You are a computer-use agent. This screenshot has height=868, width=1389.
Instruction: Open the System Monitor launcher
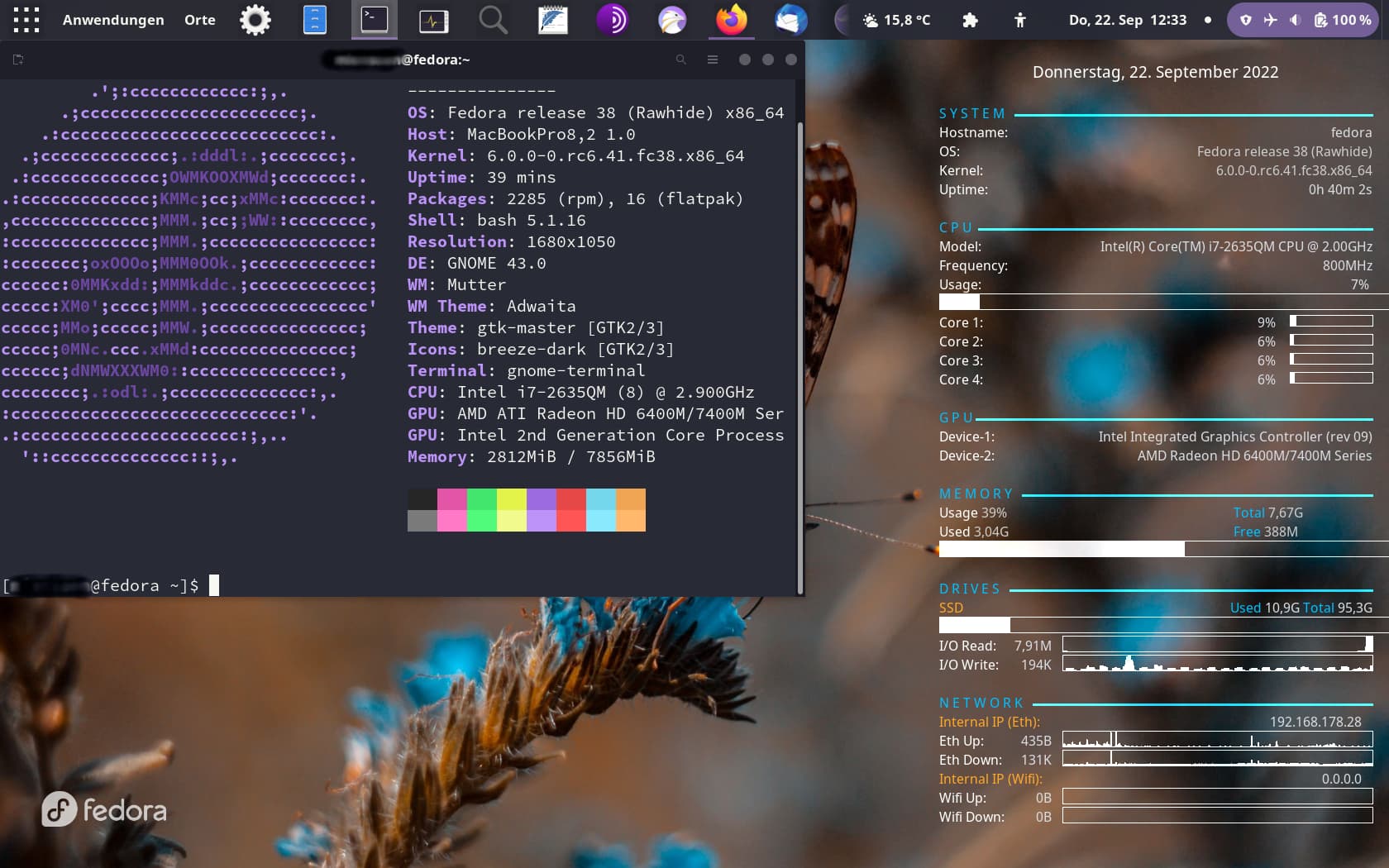(433, 20)
